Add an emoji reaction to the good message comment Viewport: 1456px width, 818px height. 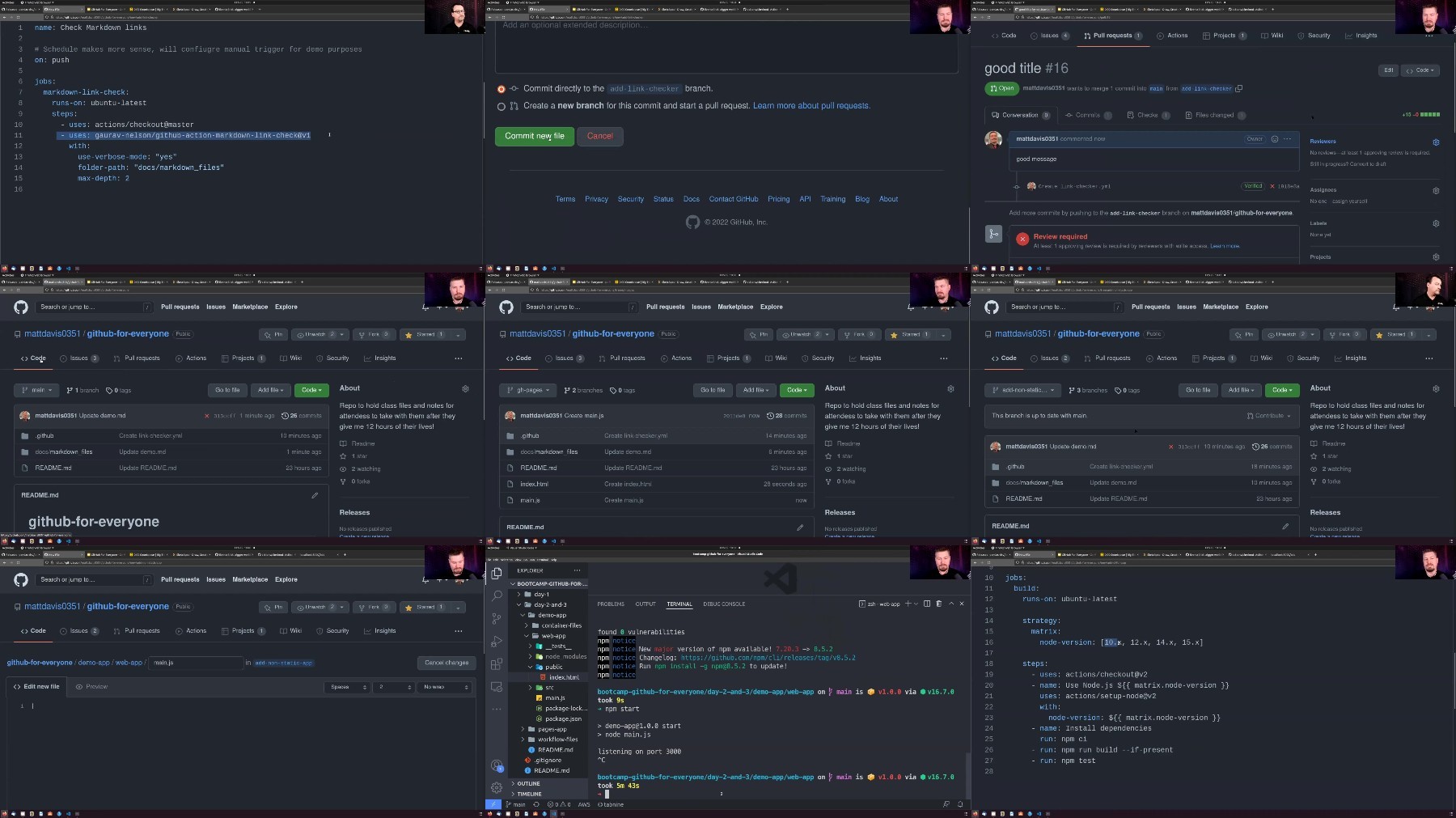(1275, 139)
